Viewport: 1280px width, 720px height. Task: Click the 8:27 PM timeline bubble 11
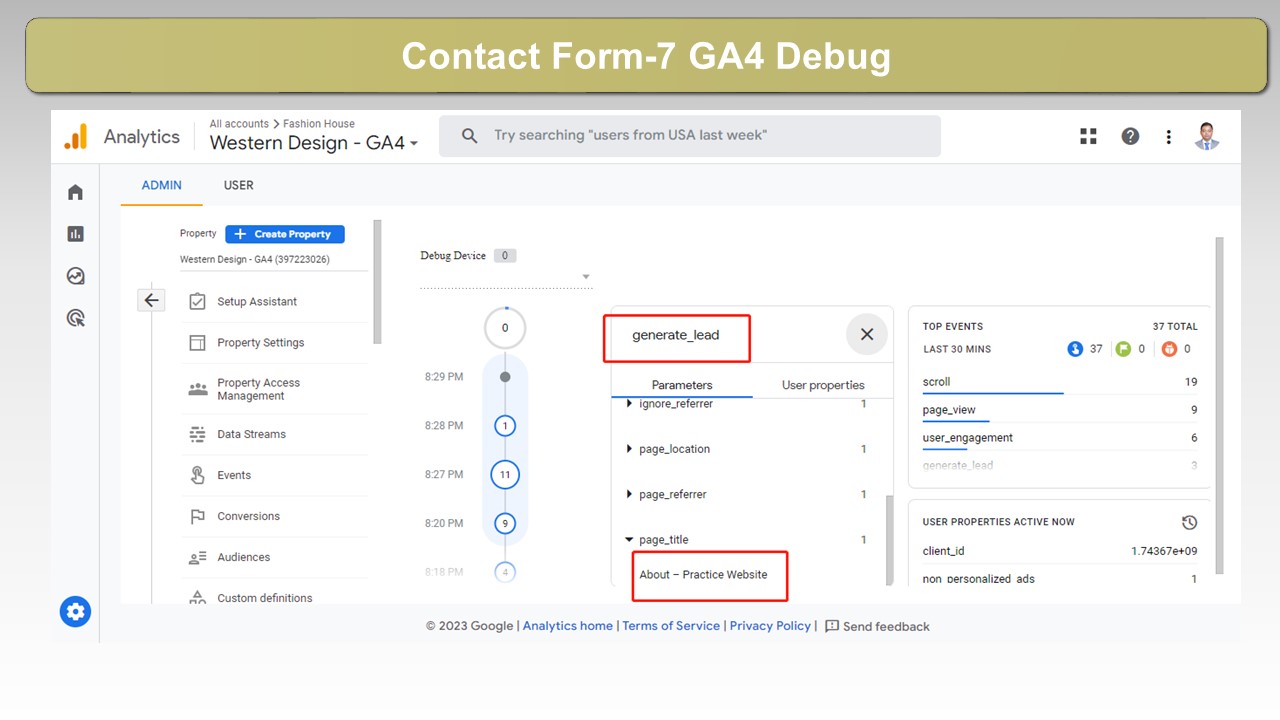[505, 475]
